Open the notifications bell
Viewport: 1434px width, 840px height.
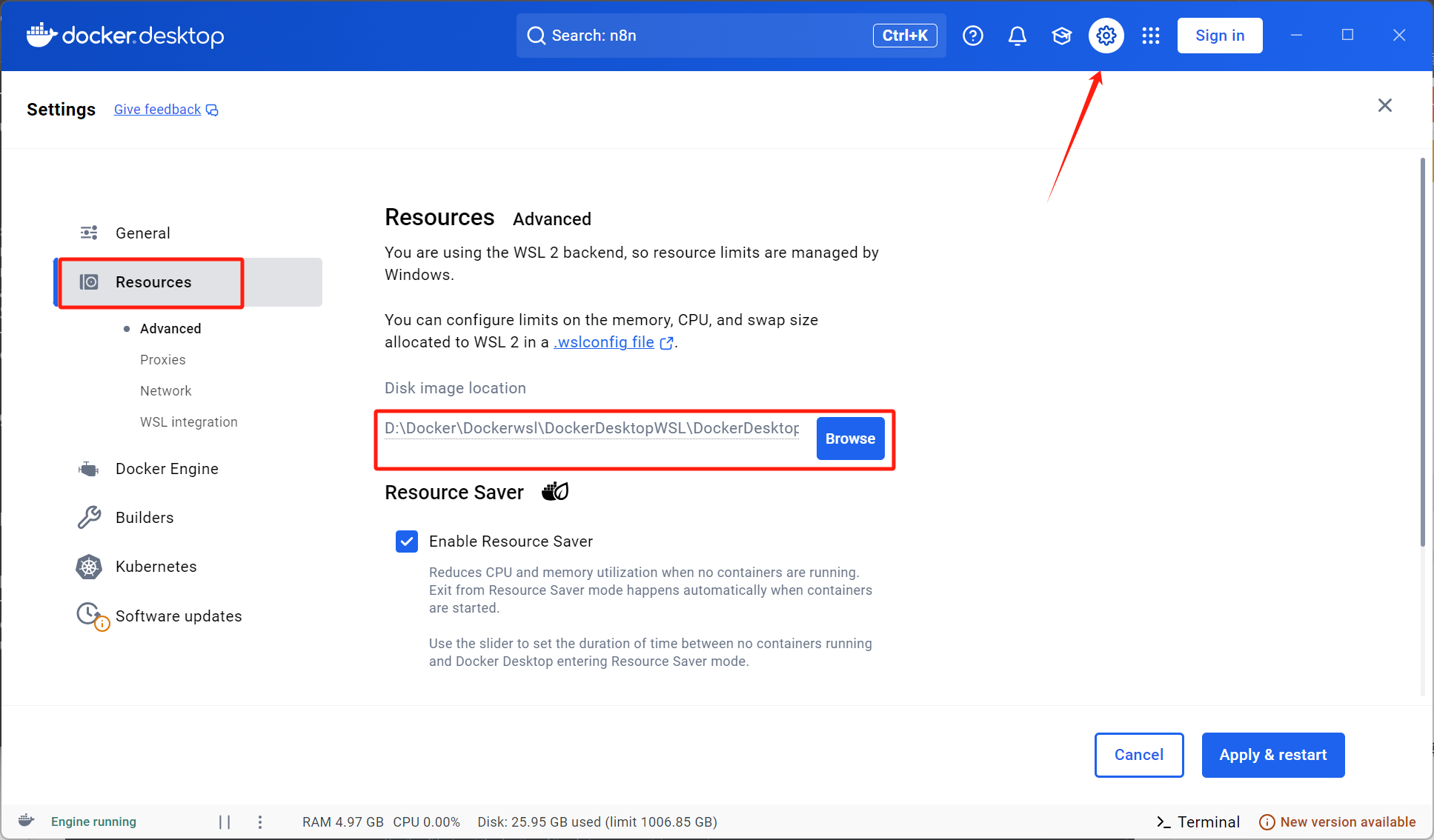1018,36
